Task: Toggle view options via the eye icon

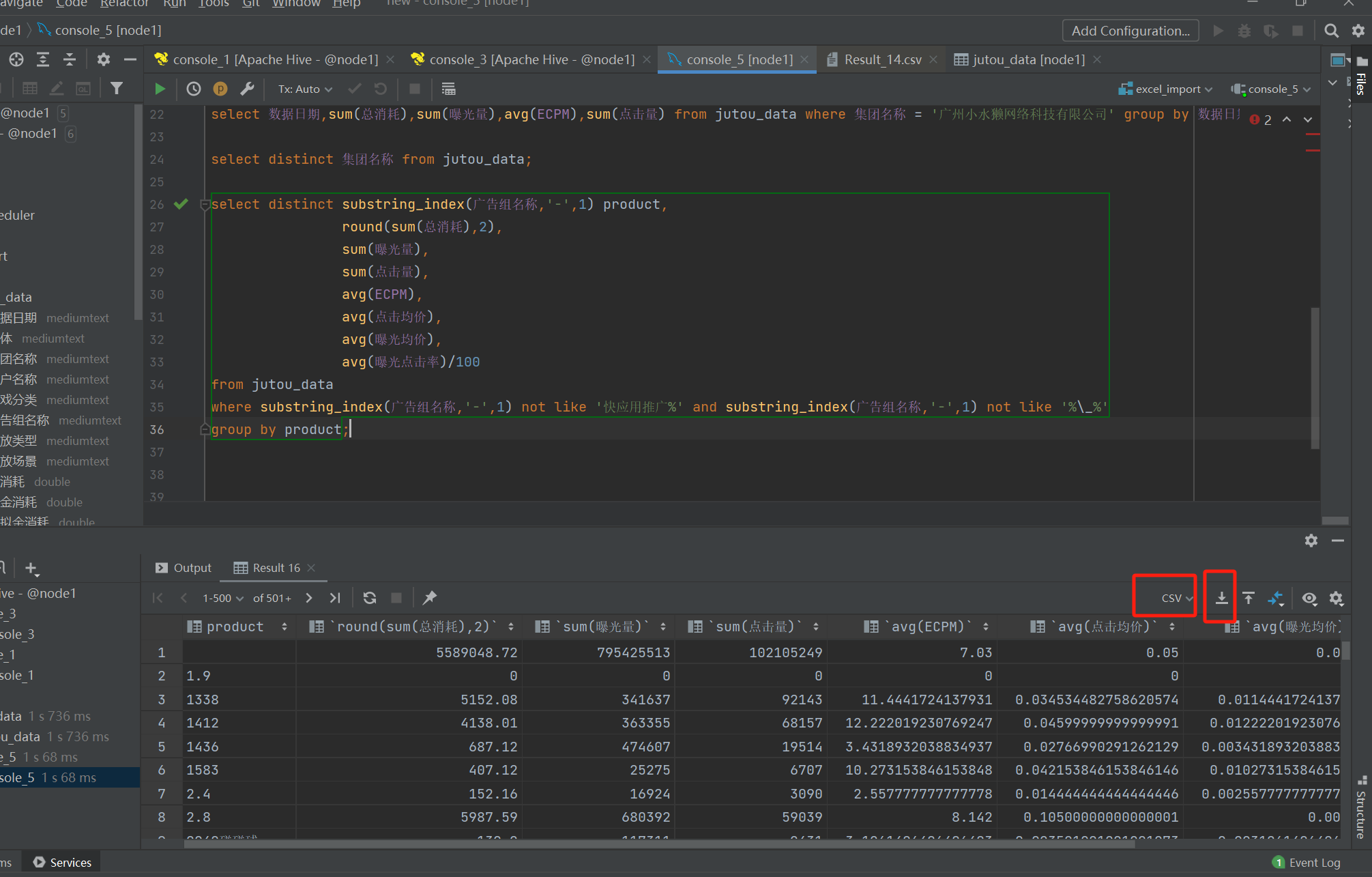Action: 1309,599
